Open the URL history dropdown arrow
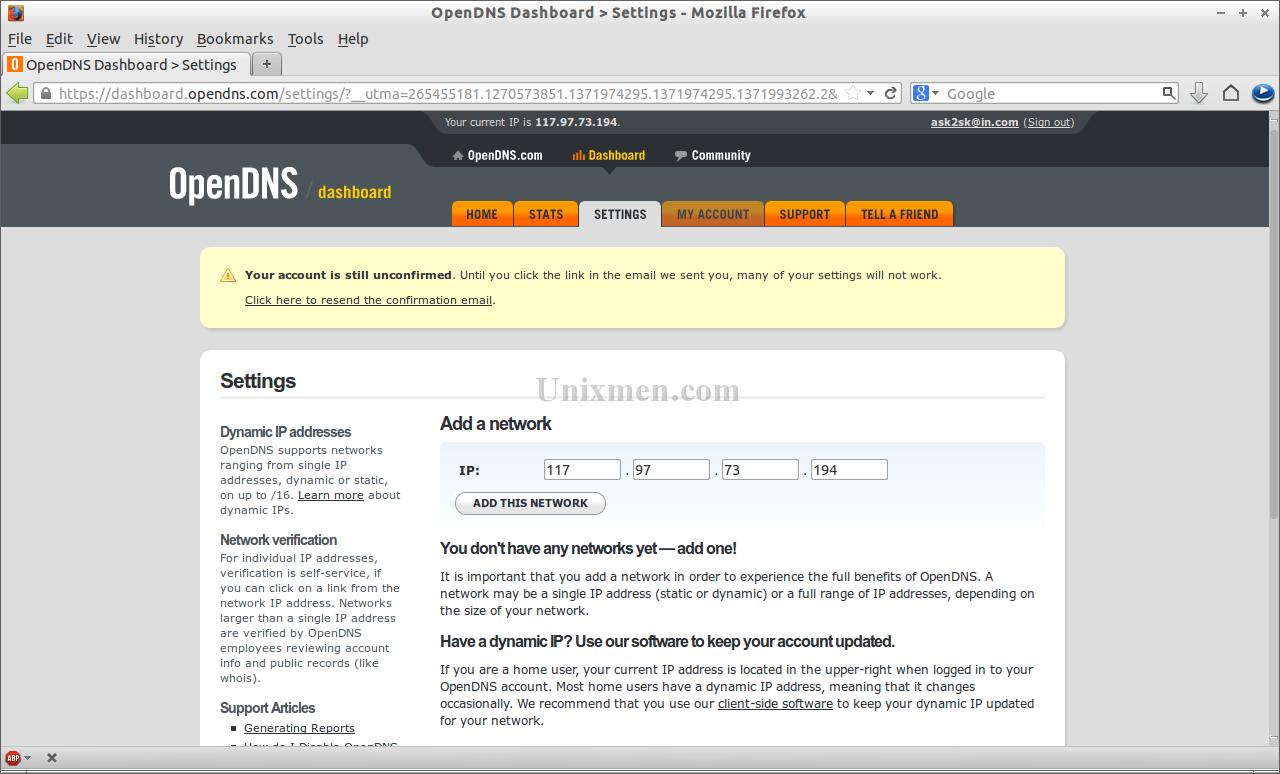1280x774 pixels. point(871,93)
